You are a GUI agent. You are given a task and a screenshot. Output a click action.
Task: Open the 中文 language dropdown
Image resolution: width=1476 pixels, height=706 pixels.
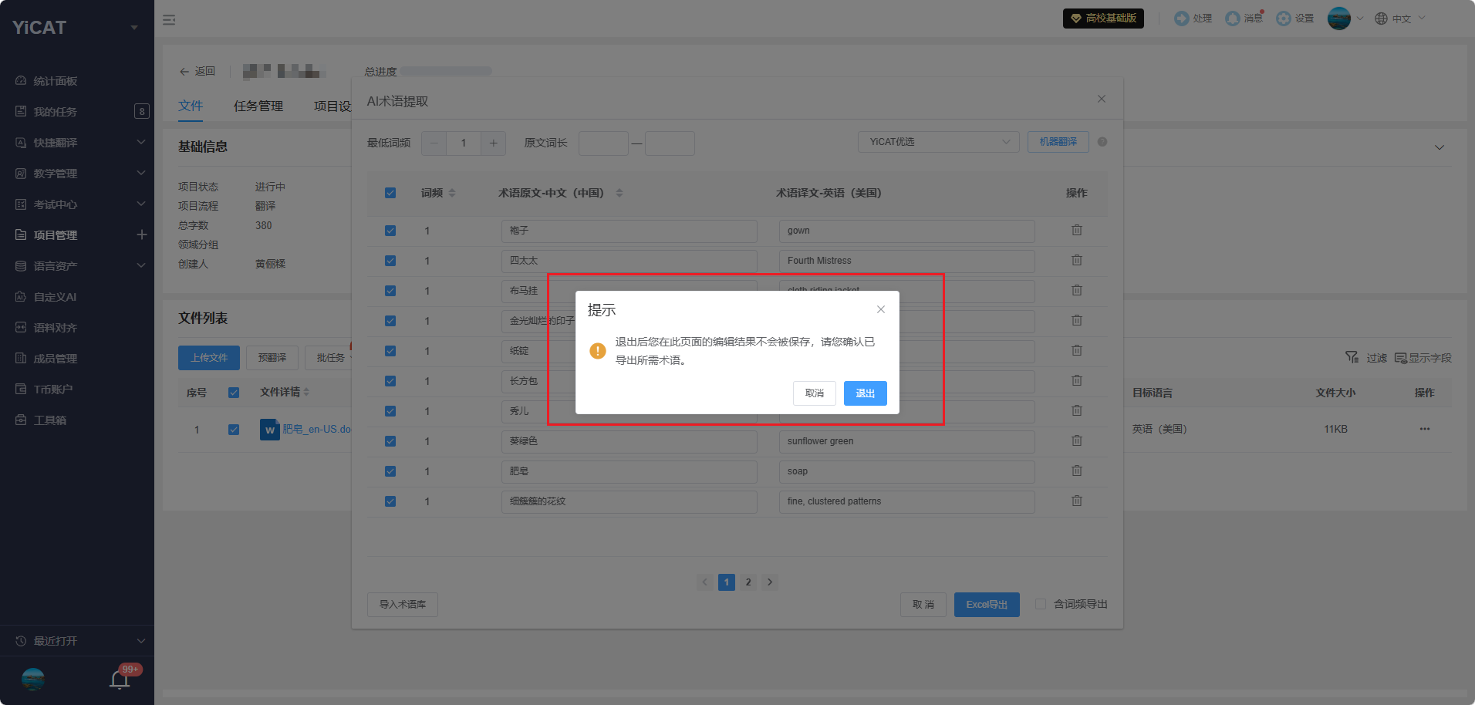(x=1401, y=18)
